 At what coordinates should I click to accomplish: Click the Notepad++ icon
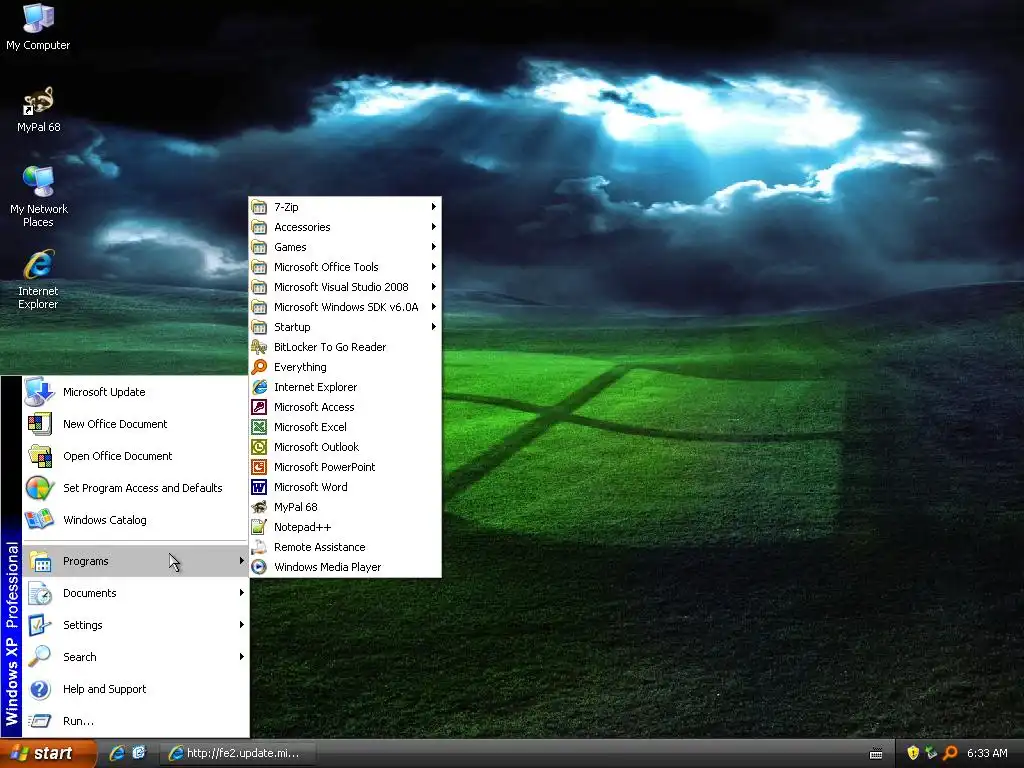point(259,527)
